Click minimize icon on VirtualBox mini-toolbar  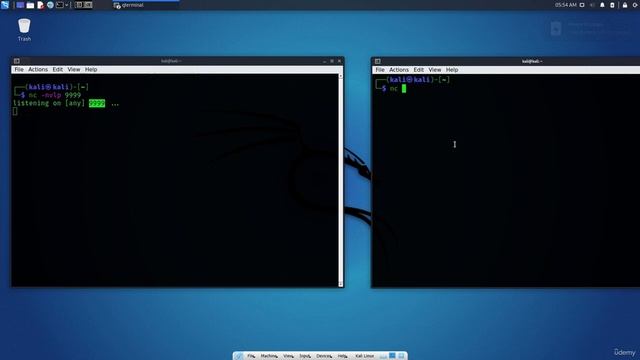point(383,356)
